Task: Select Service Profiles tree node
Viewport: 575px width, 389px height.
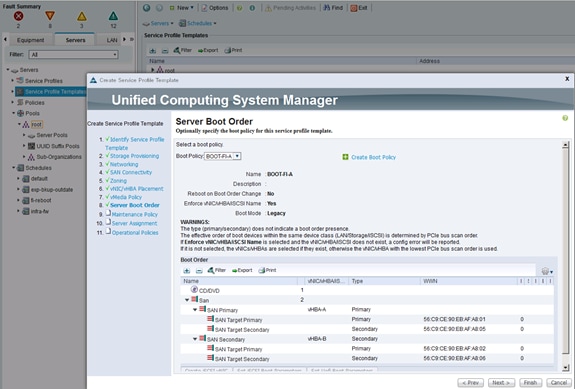Action: coord(43,81)
